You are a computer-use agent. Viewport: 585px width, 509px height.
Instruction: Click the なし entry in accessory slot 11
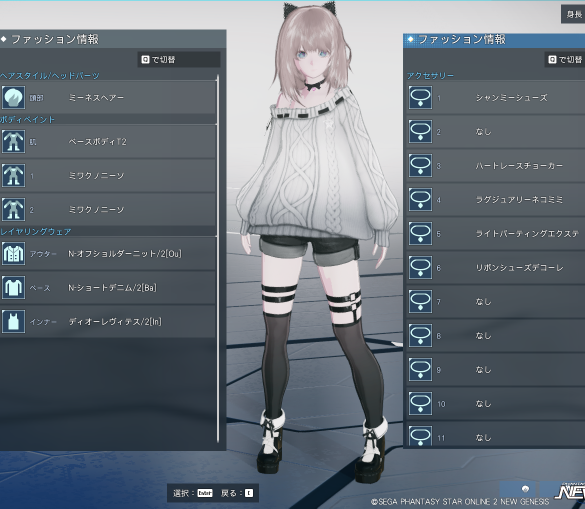pyautogui.click(x=495, y=434)
